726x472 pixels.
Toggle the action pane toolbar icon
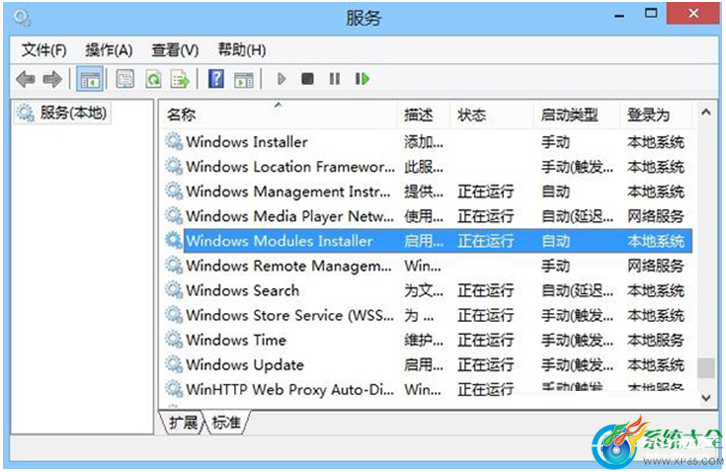pos(244,79)
